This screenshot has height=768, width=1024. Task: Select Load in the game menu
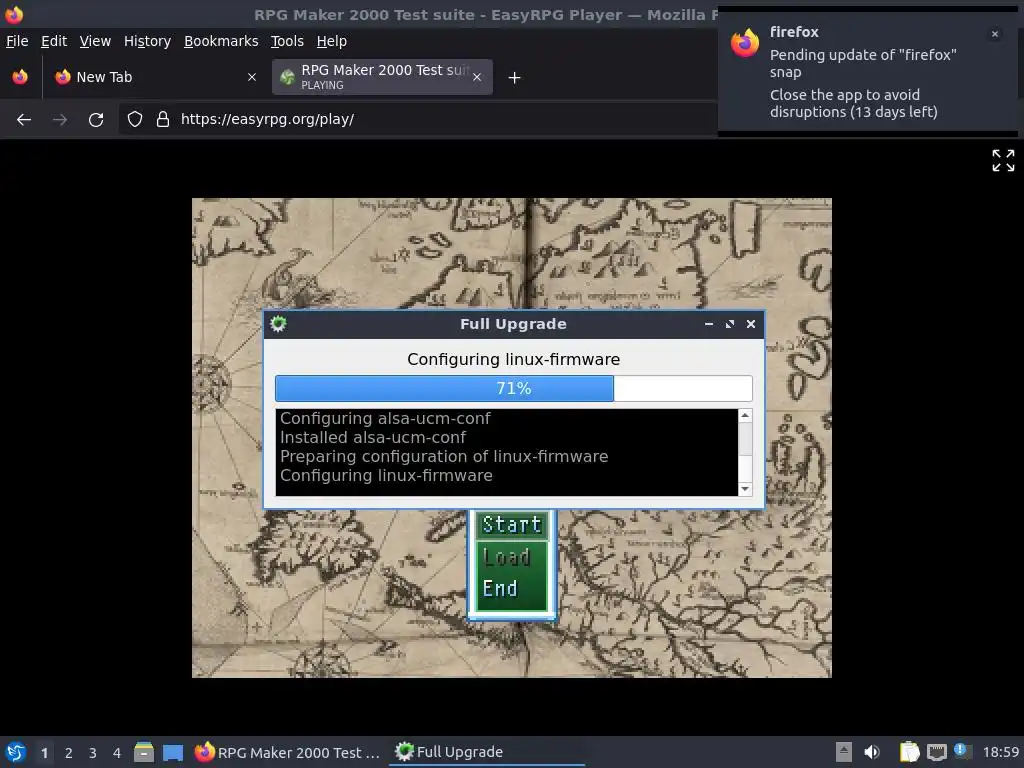pyautogui.click(x=507, y=557)
